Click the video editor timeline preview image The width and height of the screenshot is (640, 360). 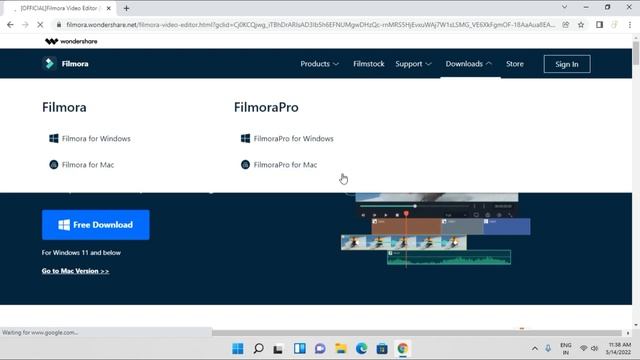click(436, 230)
